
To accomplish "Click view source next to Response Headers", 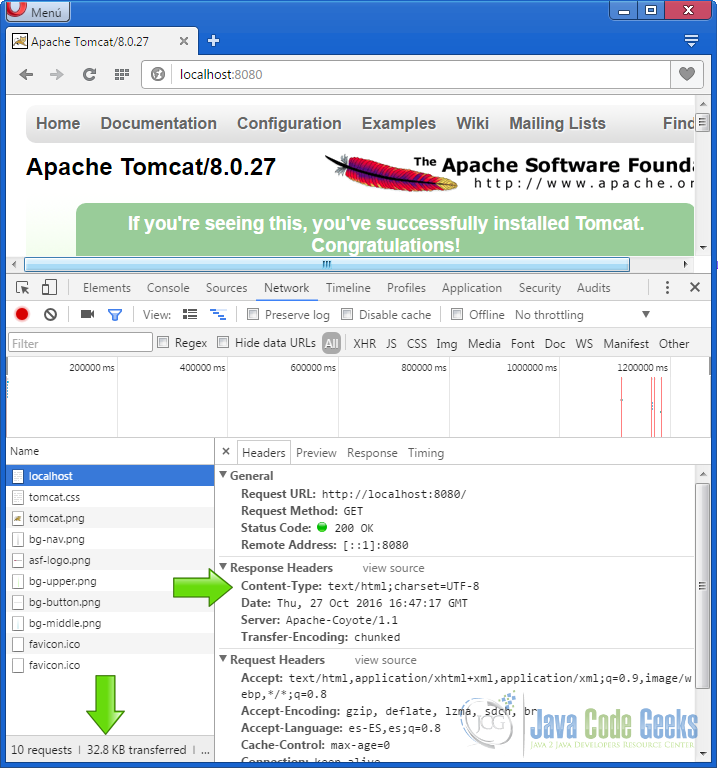I will tap(393, 568).
